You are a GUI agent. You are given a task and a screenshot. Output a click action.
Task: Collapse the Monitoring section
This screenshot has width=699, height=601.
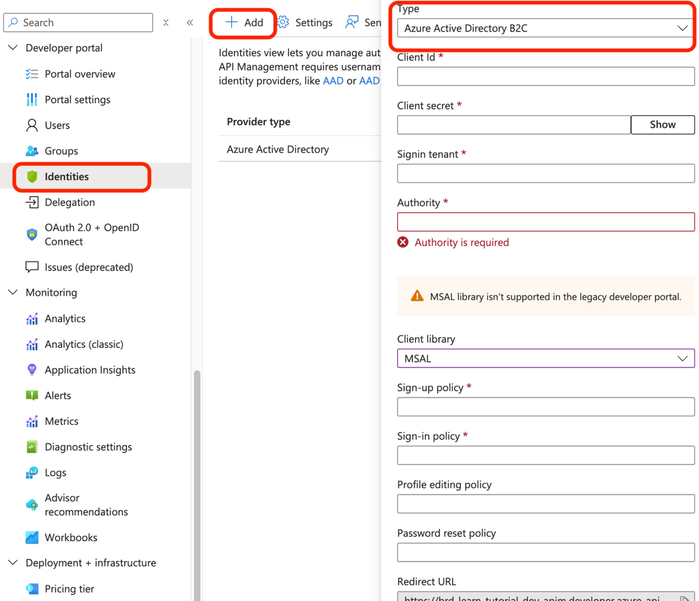coord(13,292)
